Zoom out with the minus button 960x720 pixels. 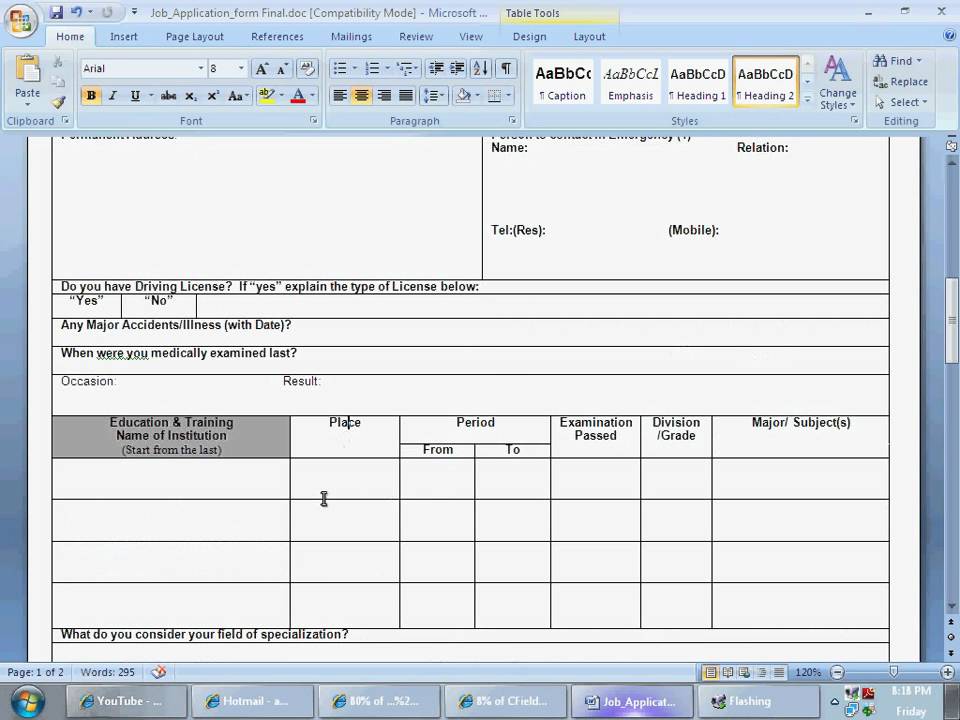coord(837,672)
